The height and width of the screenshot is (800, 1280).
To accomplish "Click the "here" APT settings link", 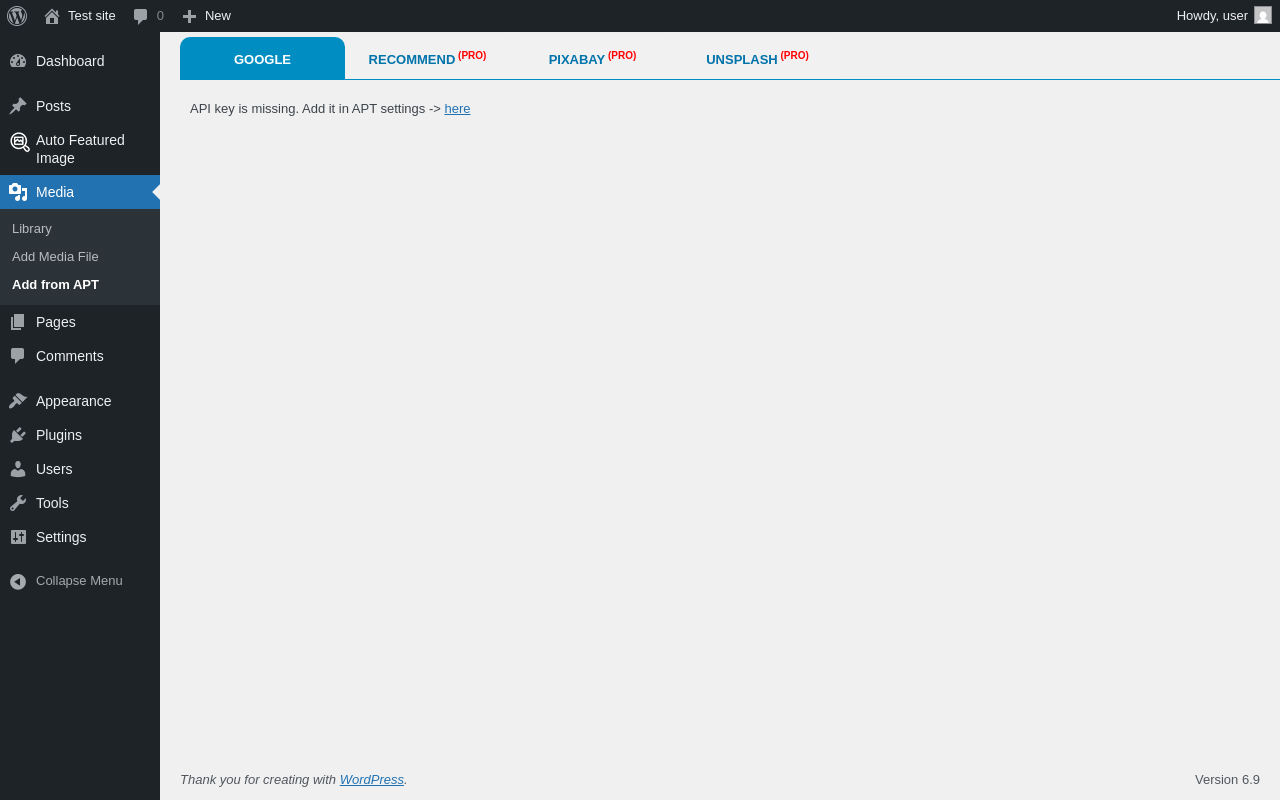I will (x=457, y=108).
